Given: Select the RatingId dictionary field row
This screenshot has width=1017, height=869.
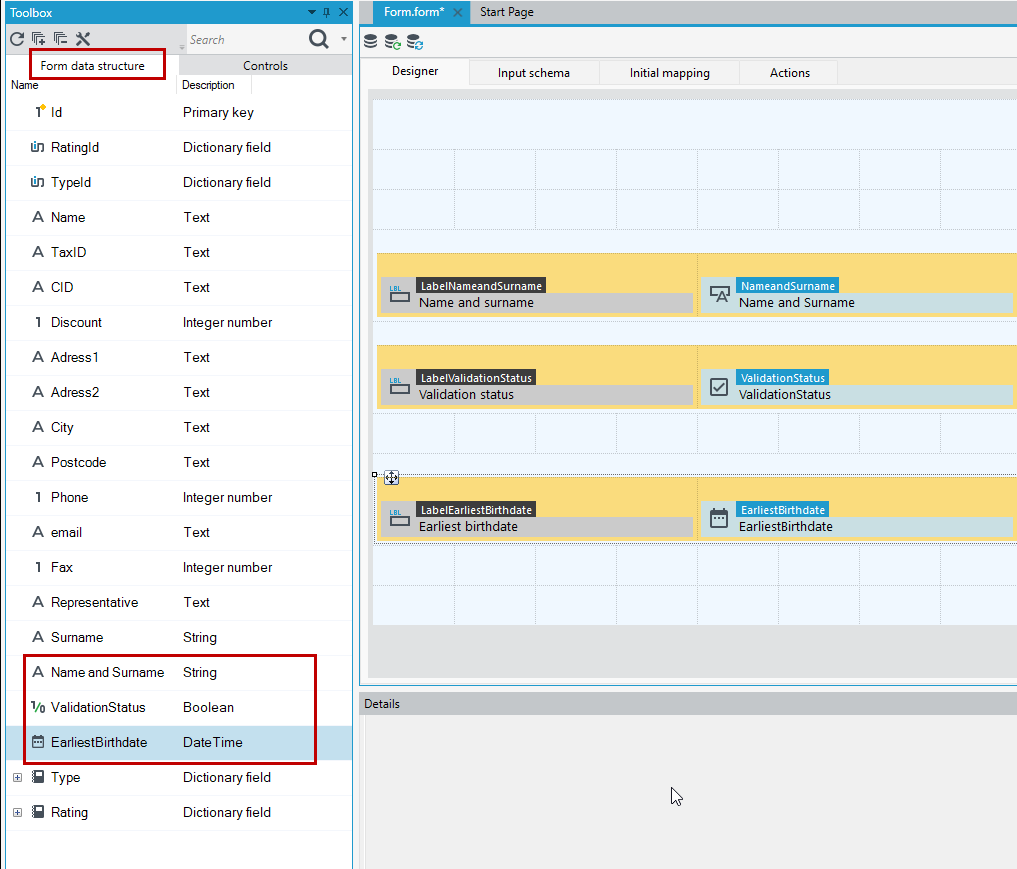Looking at the screenshot, I should tap(179, 147).
